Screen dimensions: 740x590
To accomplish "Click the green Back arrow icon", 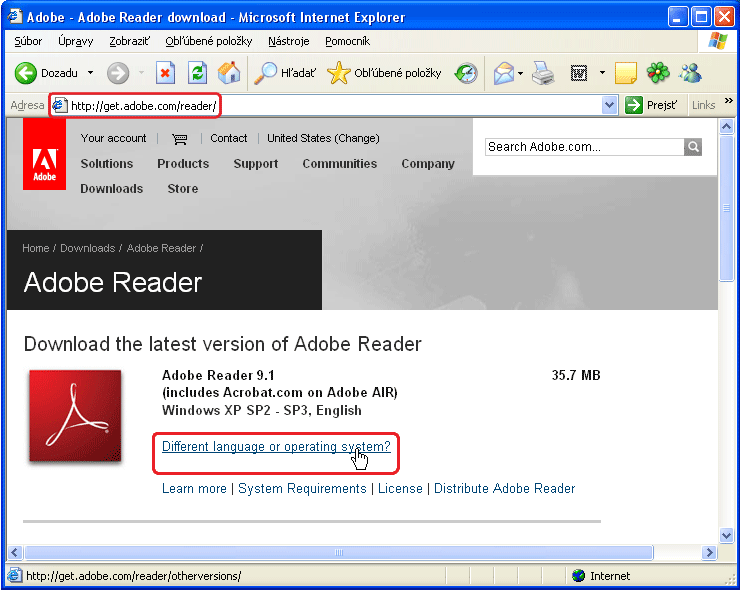I will [x=25, y=73].
